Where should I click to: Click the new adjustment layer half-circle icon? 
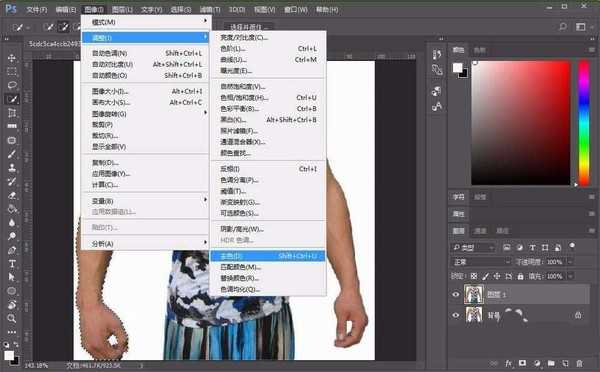537,363
